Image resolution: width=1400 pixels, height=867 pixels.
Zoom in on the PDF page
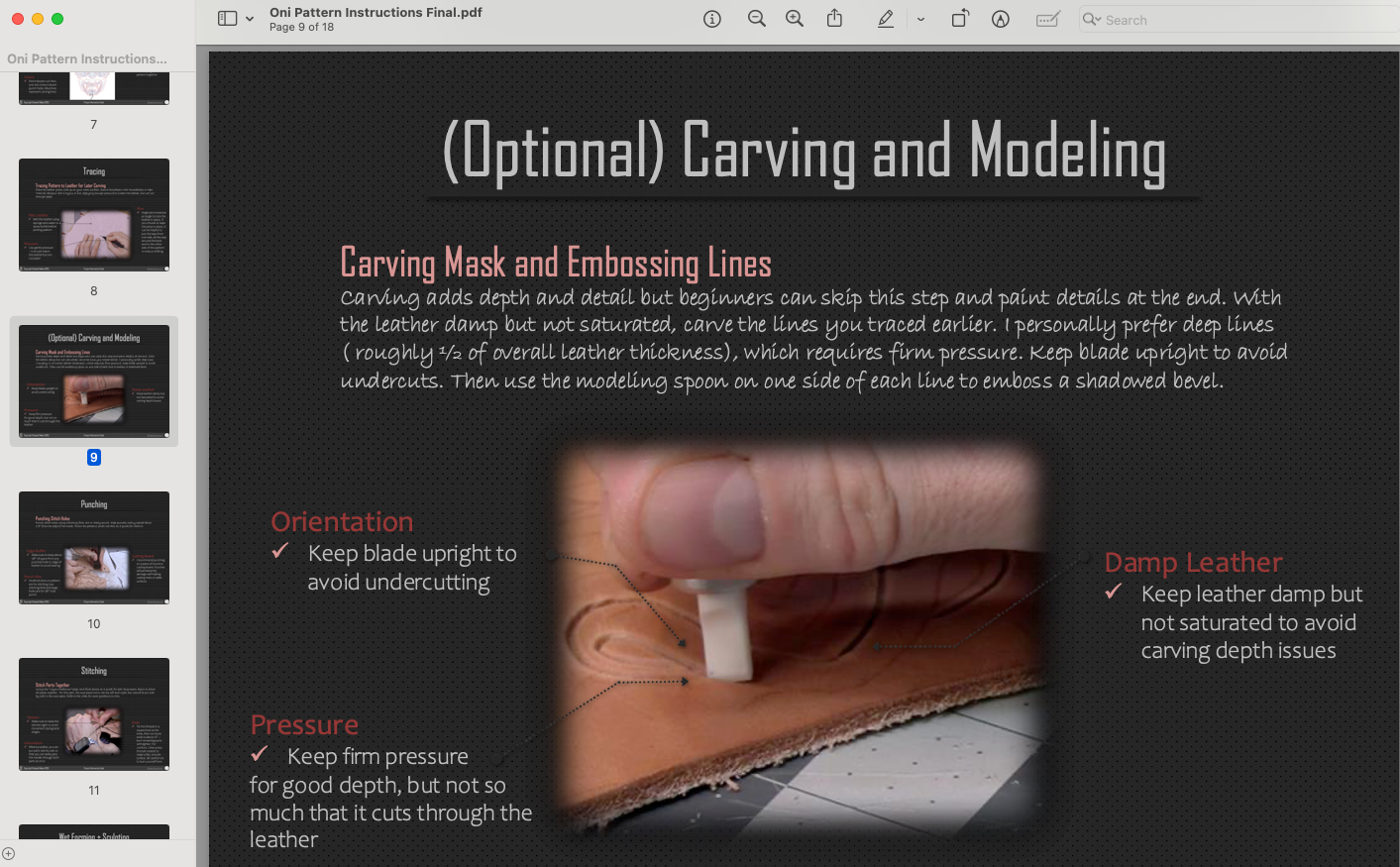[795, 19]
